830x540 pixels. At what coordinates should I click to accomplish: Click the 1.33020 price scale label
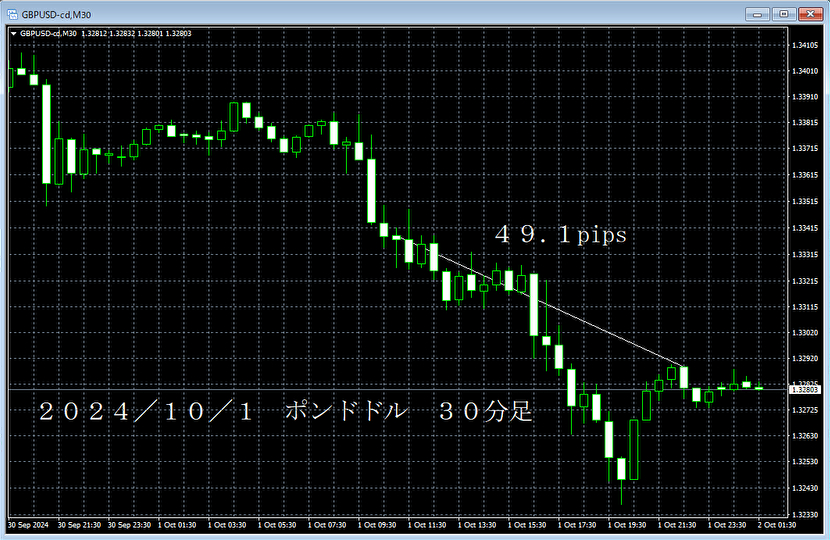tap(805, 332)
